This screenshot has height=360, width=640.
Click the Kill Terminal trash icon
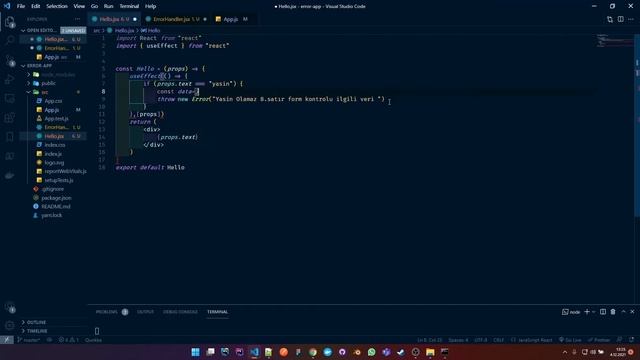(613, 312)
